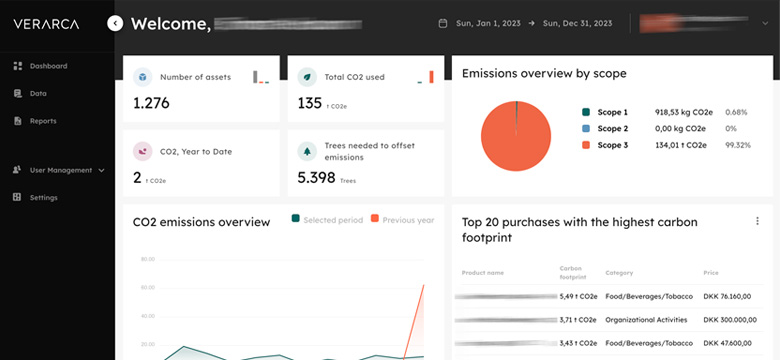This screenshot has width=780, height=360.
Task: Collapse the sidebar with the back arrow button
Action: pos(115,23)
